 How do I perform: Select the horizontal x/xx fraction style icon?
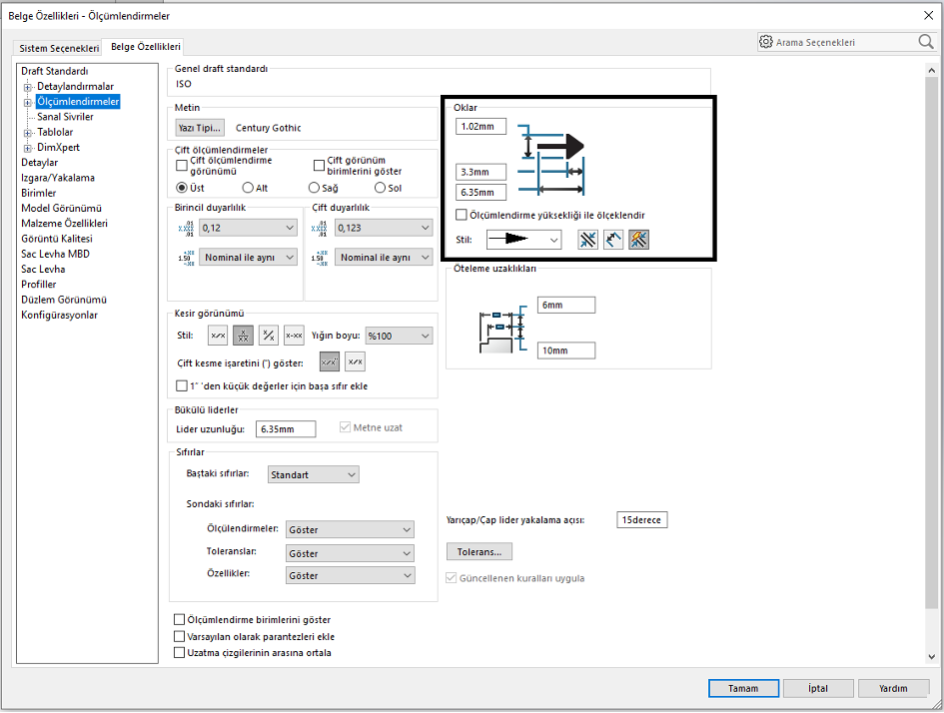pyautogui.click(x=217, y=335)
